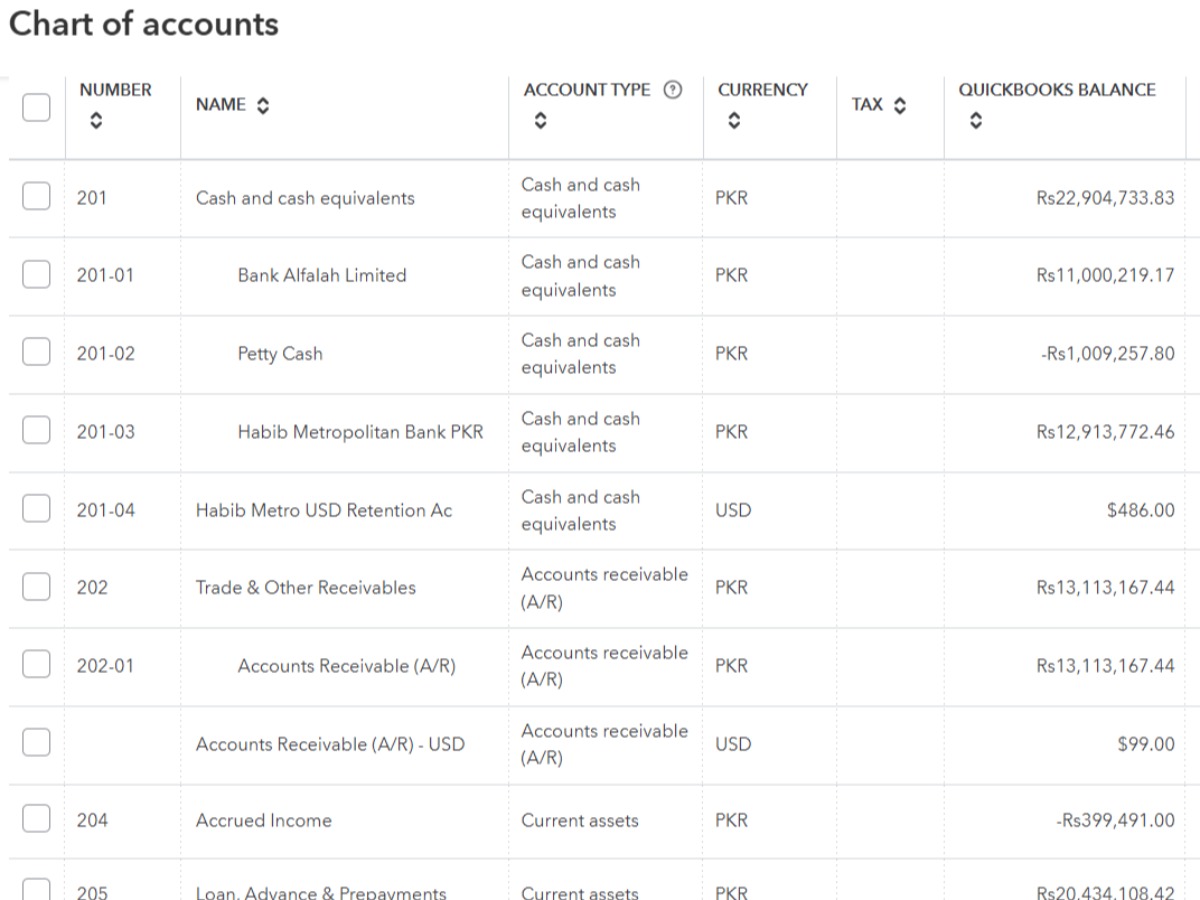This screenshot has width=1200, height=900.
Task: Click account number 202-01
Action: coord(106,666)
